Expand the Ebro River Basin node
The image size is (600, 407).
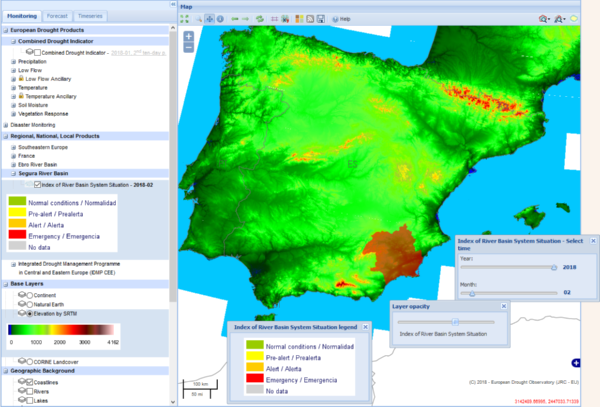point(13,165)
